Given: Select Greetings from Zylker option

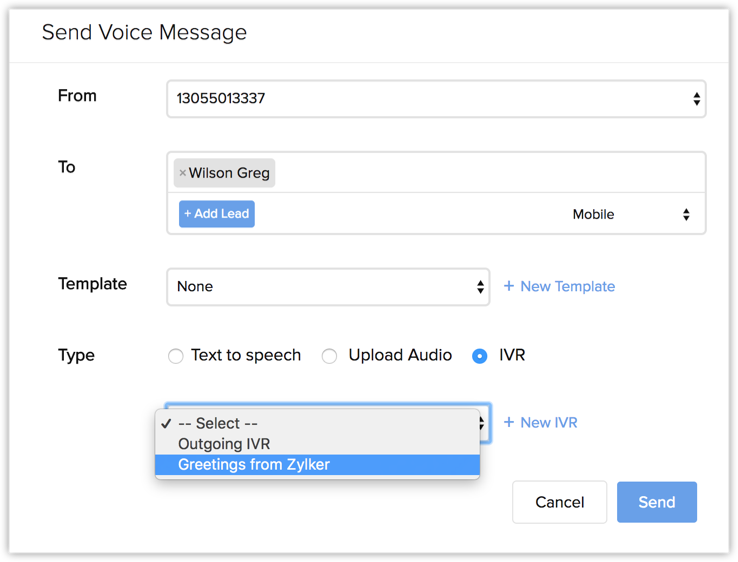Looking at the screenshot, I should (x=254, y=465).
